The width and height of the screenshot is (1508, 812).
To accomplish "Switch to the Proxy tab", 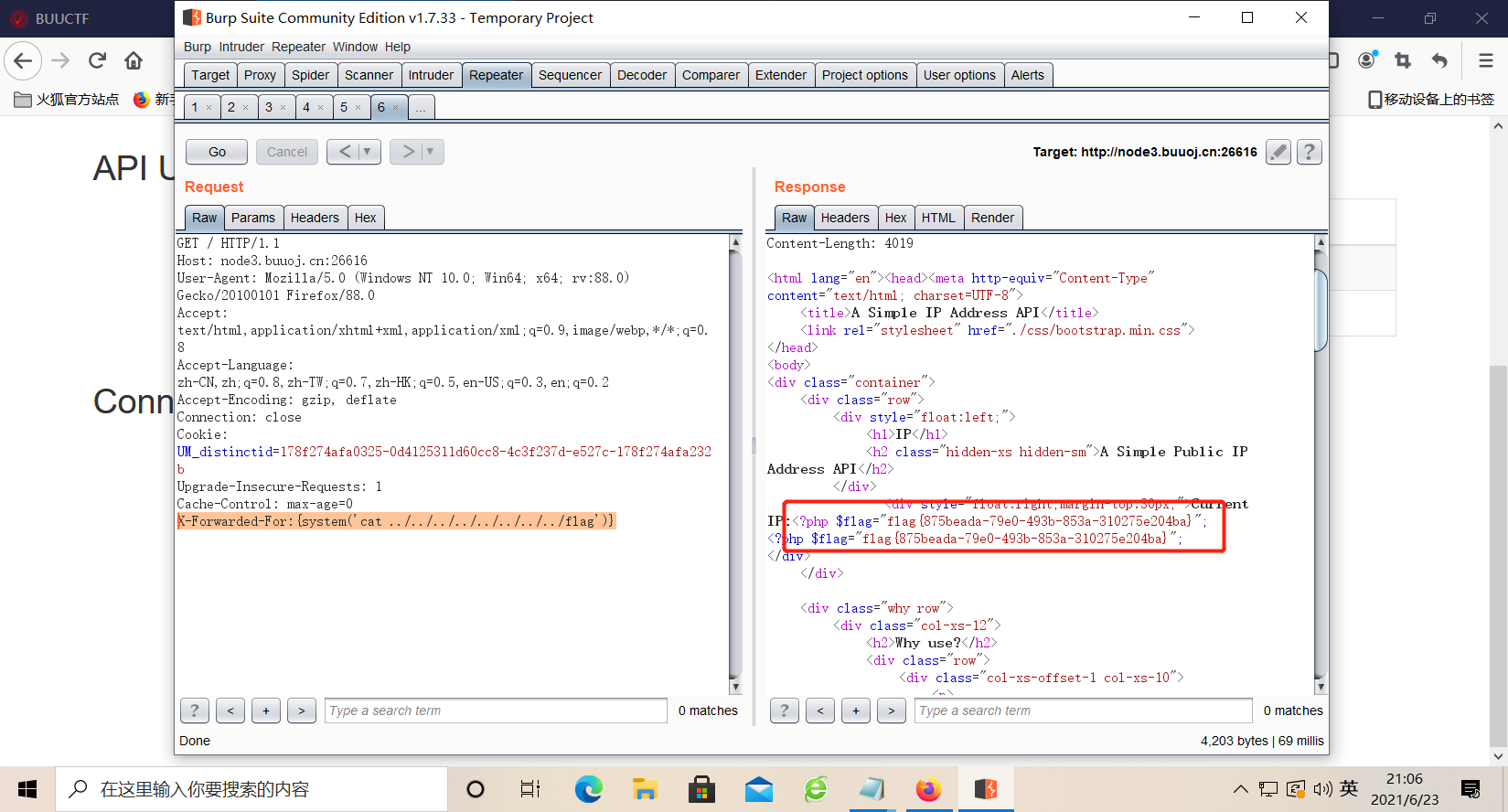I will click(x=260, y=75).
